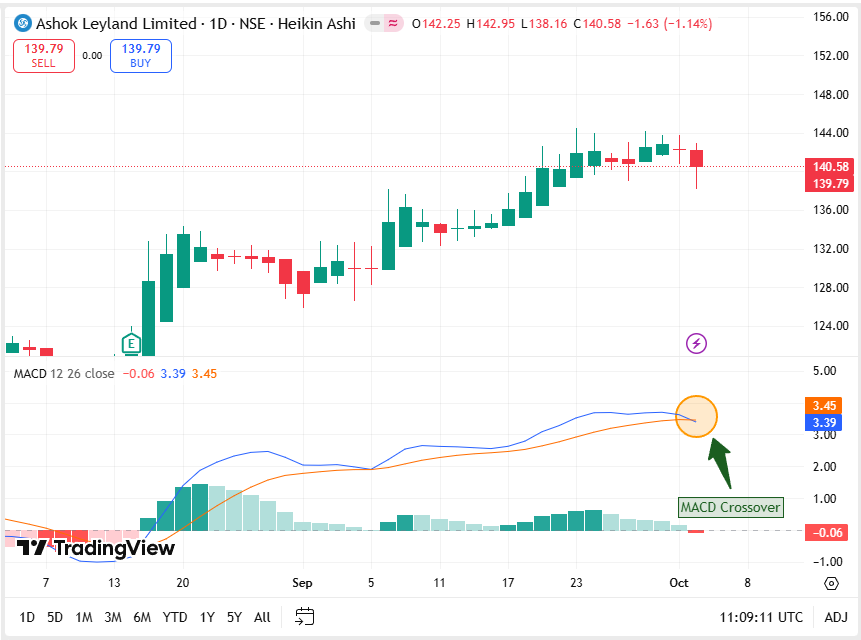
Task: Click the orange circle highlighting the crossover
Action: [x=697, y=417]
